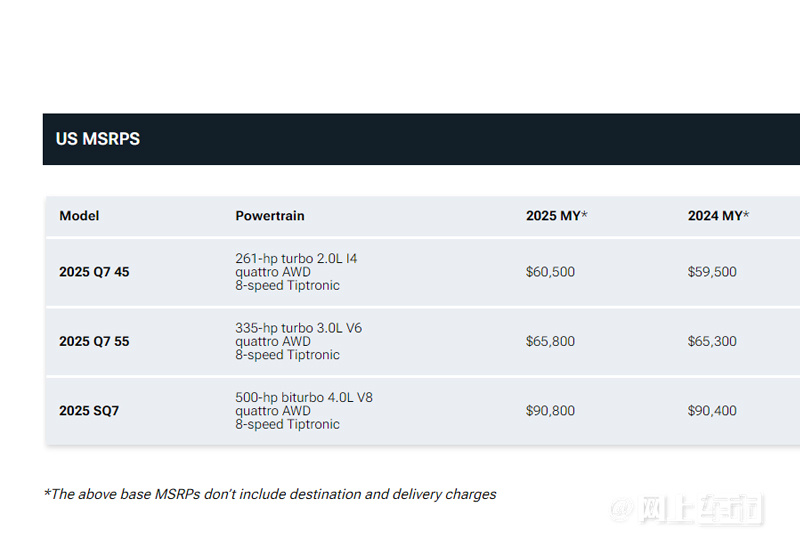Click the 2025 MY* column header
This screenshot has width=800, height=553.
pos(557,216)
